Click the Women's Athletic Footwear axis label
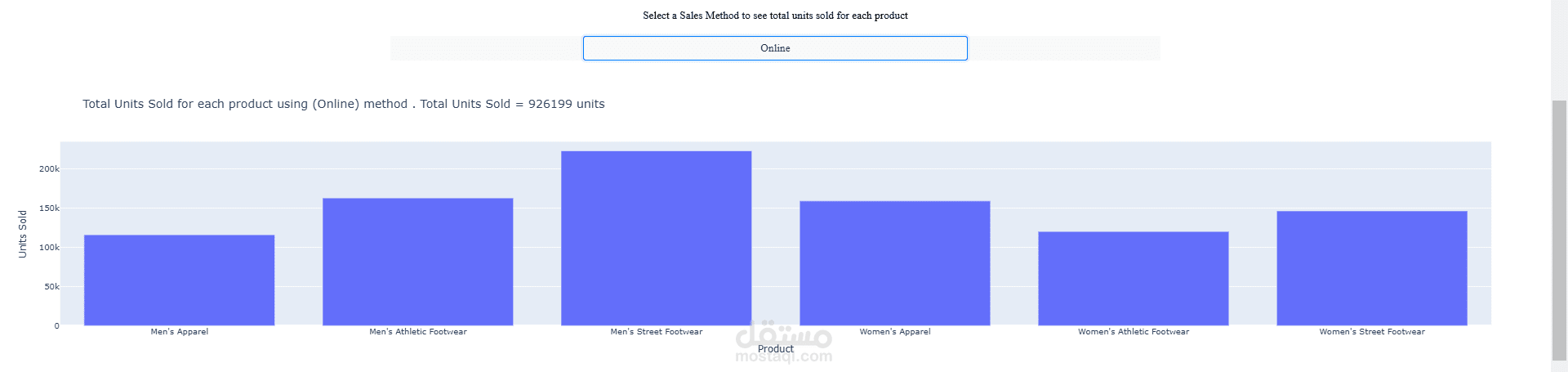The width and height of the screenshot is (1568, 372). pos(1133,332)
